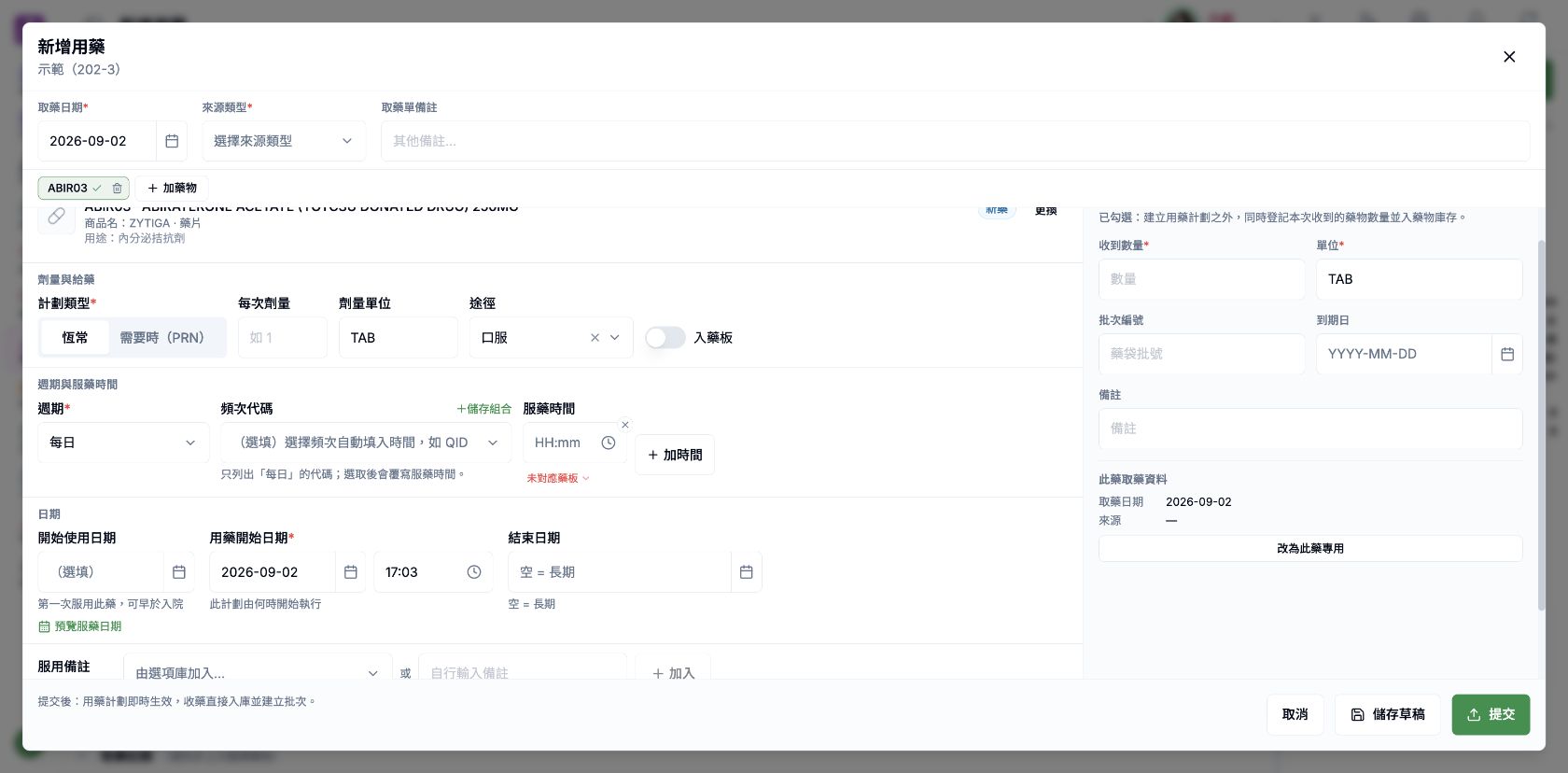Click 改為此藥專用 button
This screenshot has height=773, width=1568.
(1310, 548)
